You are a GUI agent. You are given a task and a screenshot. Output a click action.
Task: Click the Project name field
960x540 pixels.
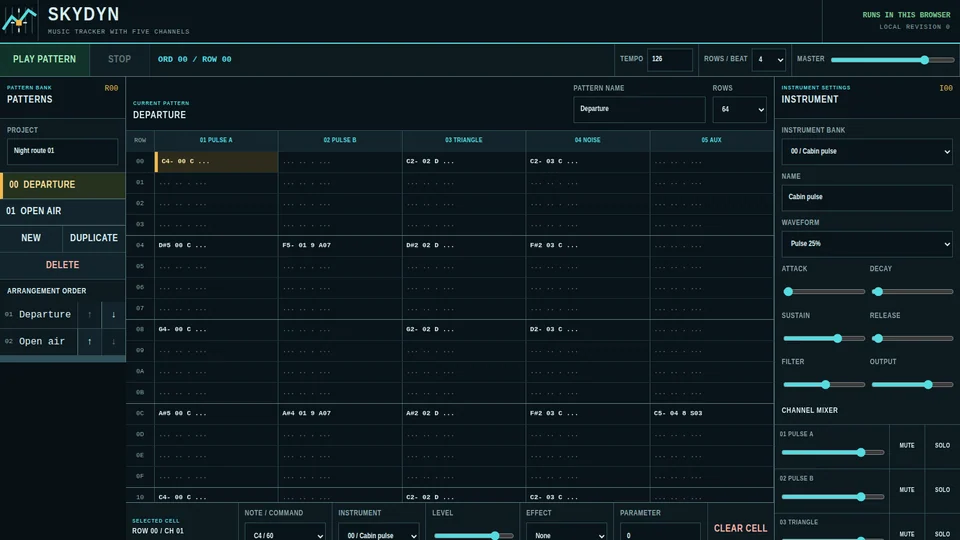pyautogui.click(x=62, y=151)
